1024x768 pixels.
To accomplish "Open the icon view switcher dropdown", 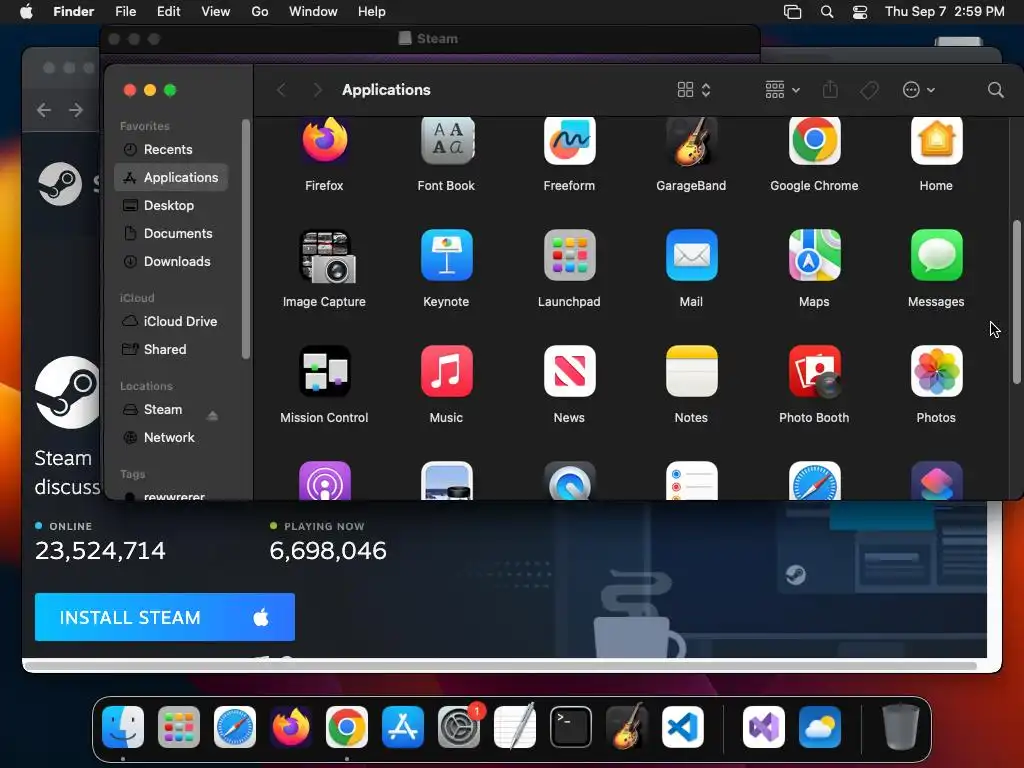I will point(694,90).
